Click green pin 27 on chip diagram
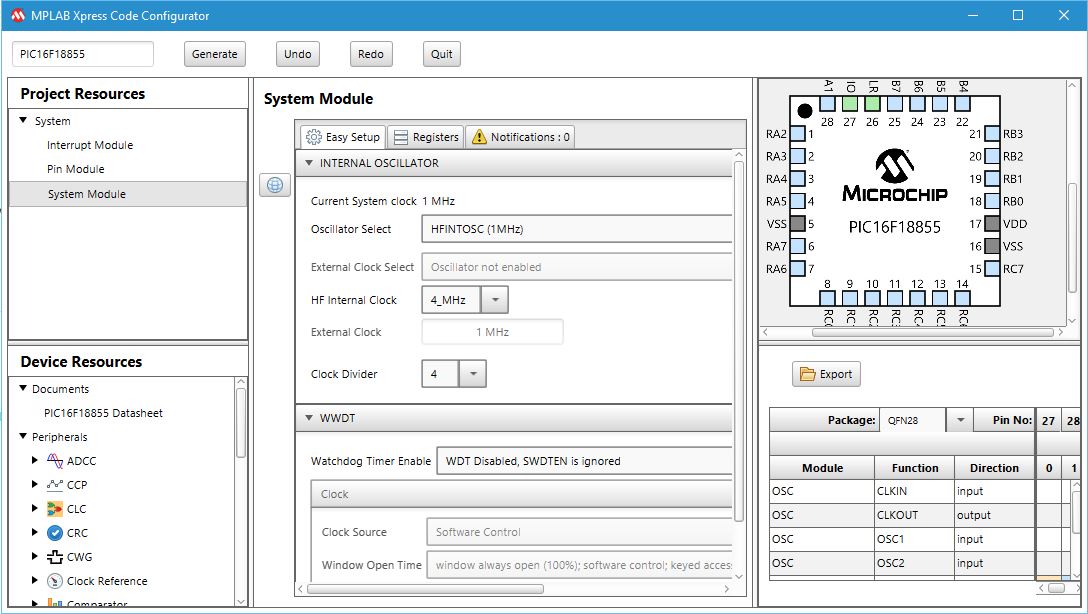Image resolution: width=1088 pixels, height=614 pixels. pyautogui.click(x=850, y=104)
